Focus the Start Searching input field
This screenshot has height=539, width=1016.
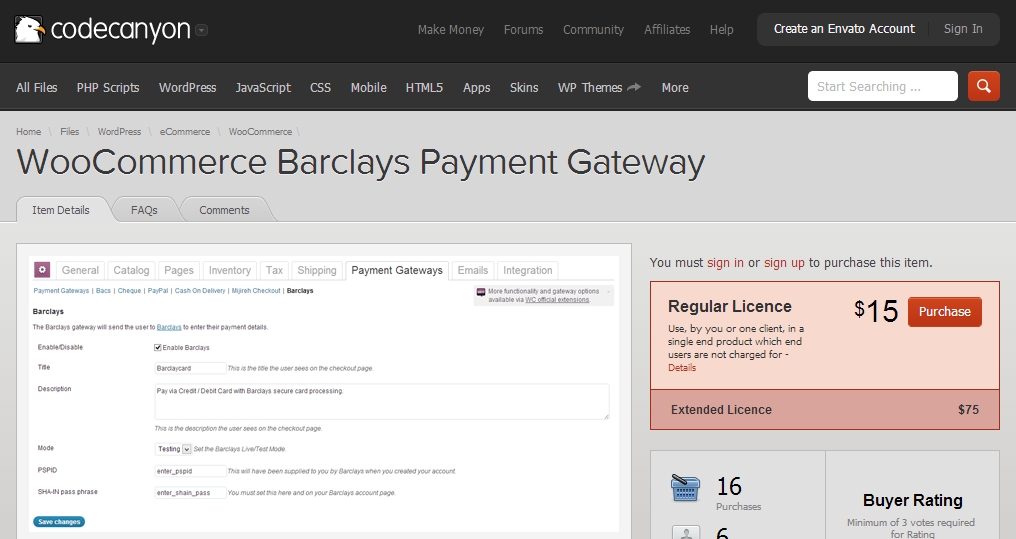[883, 86]
